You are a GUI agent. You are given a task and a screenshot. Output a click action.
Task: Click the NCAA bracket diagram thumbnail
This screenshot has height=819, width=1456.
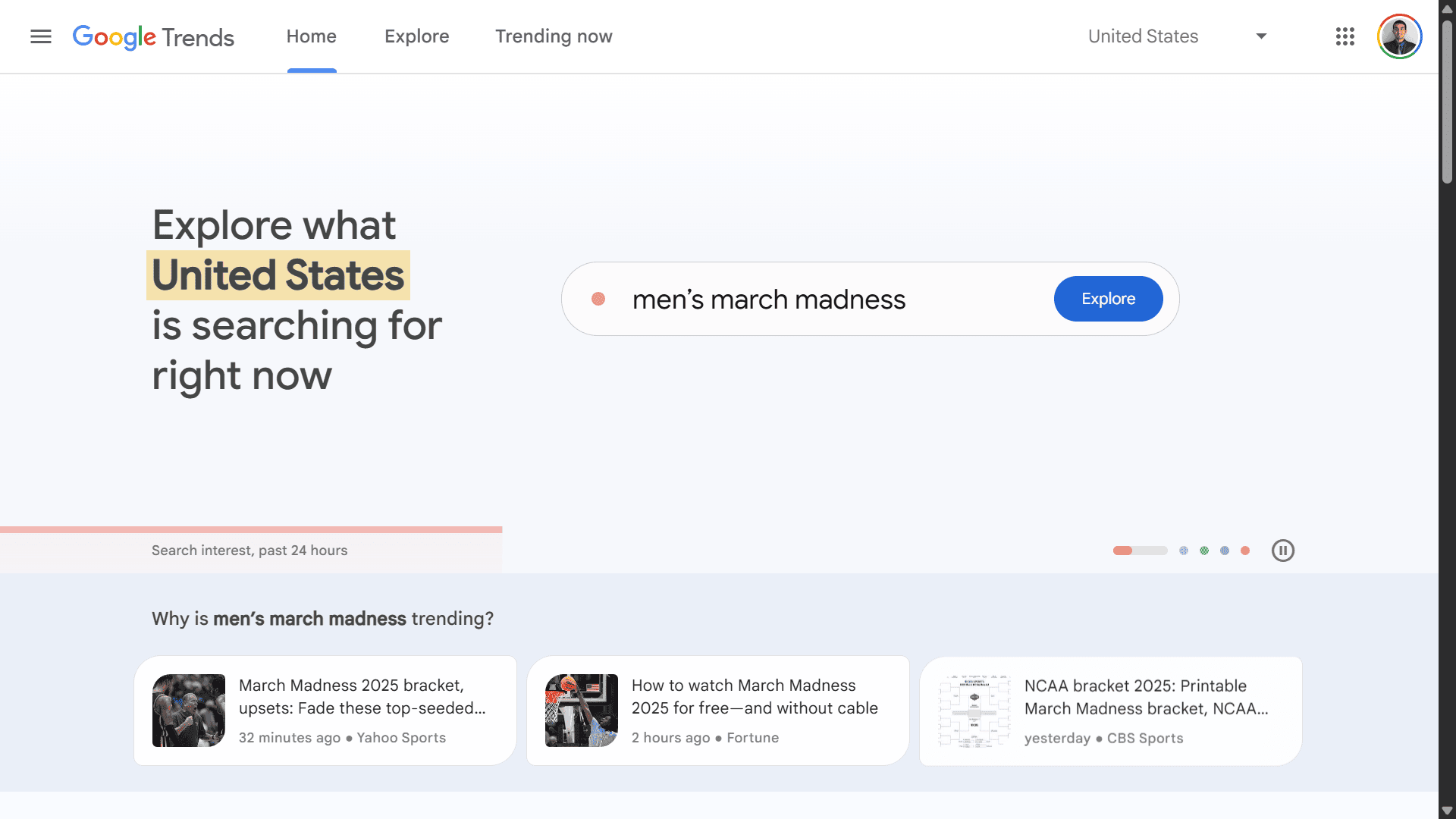coord(974,711)
